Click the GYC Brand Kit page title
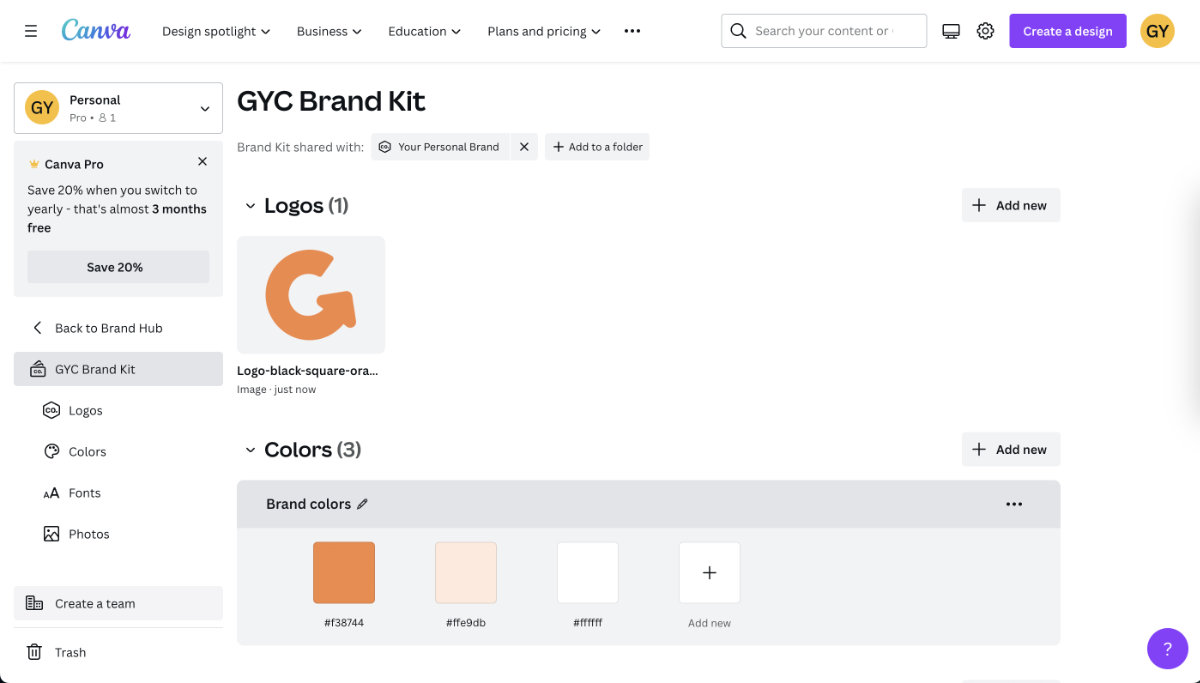 click(331, 101)
